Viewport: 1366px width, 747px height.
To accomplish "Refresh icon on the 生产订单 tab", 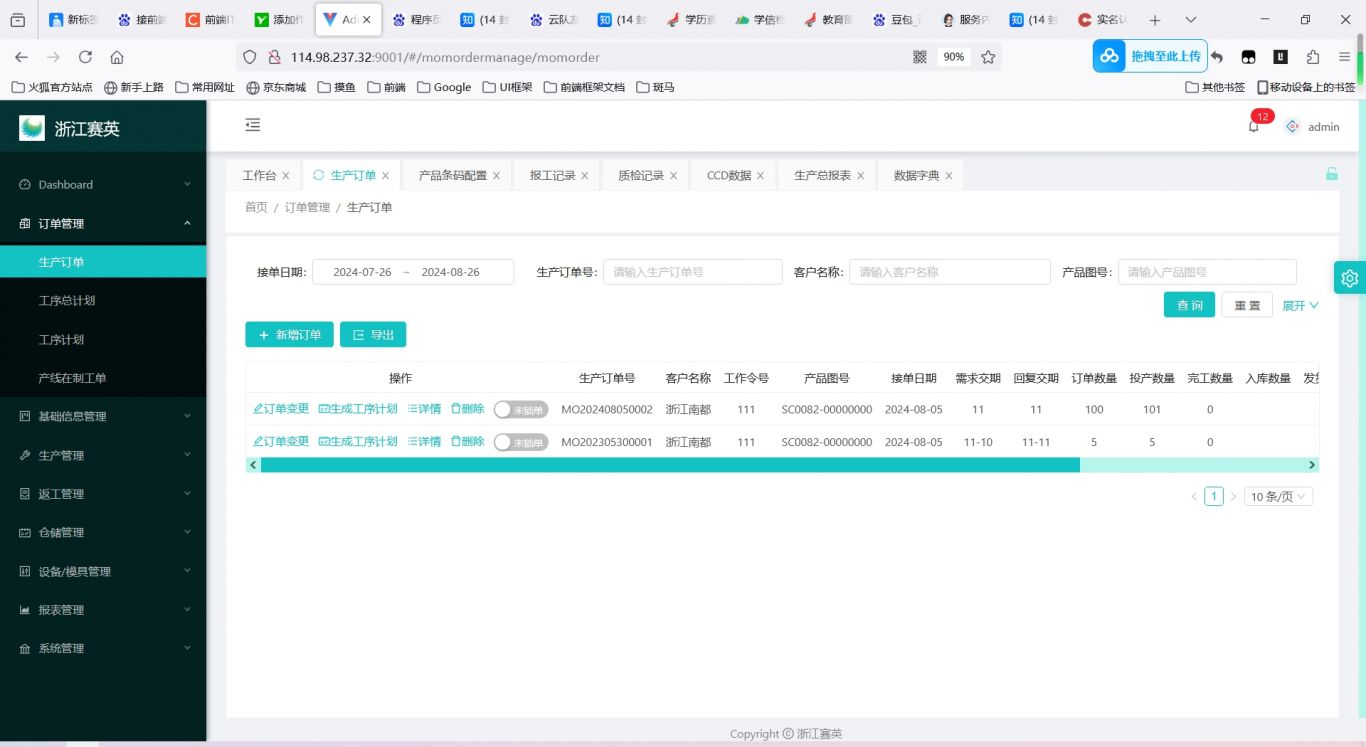I will click(x=319, y=175).
